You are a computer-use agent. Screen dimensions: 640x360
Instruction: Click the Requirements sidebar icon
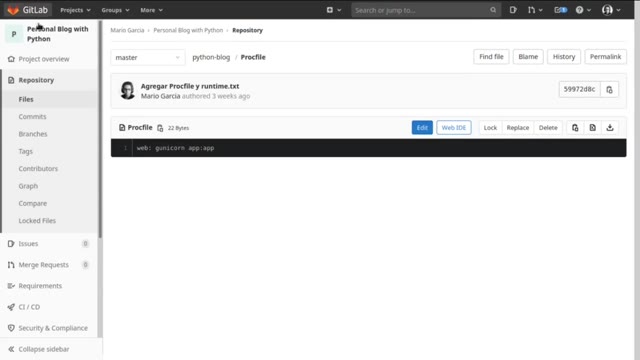pos(11,286)
